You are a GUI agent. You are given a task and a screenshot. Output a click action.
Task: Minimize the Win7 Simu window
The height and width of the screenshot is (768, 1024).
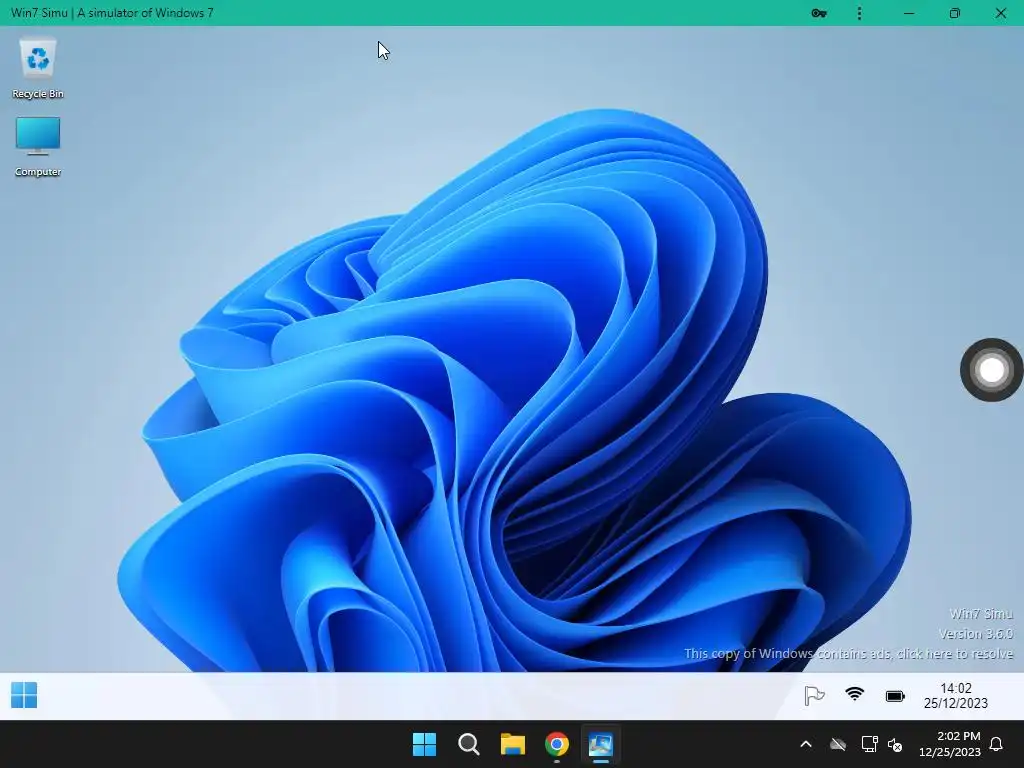(908, 13)
